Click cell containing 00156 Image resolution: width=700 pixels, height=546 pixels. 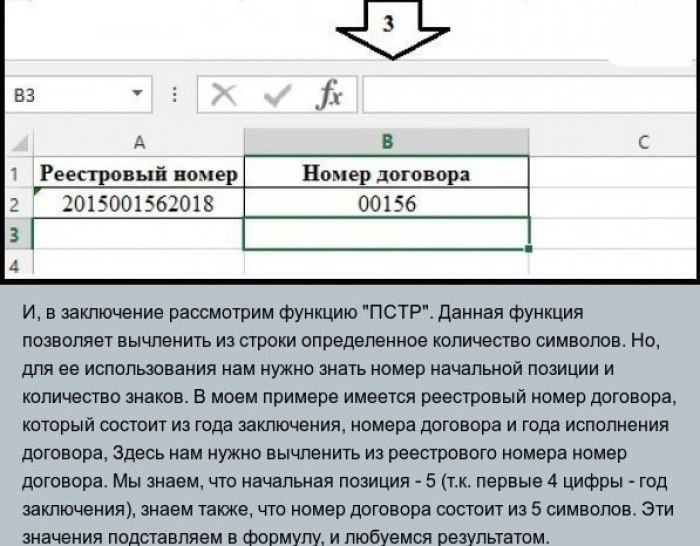click(x=386, y=204)
